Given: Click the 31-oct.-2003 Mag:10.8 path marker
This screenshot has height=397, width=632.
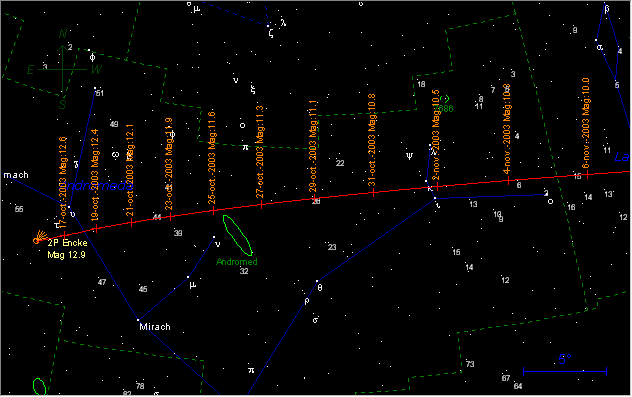Looking at the screenshot, I should click(374, 193).
